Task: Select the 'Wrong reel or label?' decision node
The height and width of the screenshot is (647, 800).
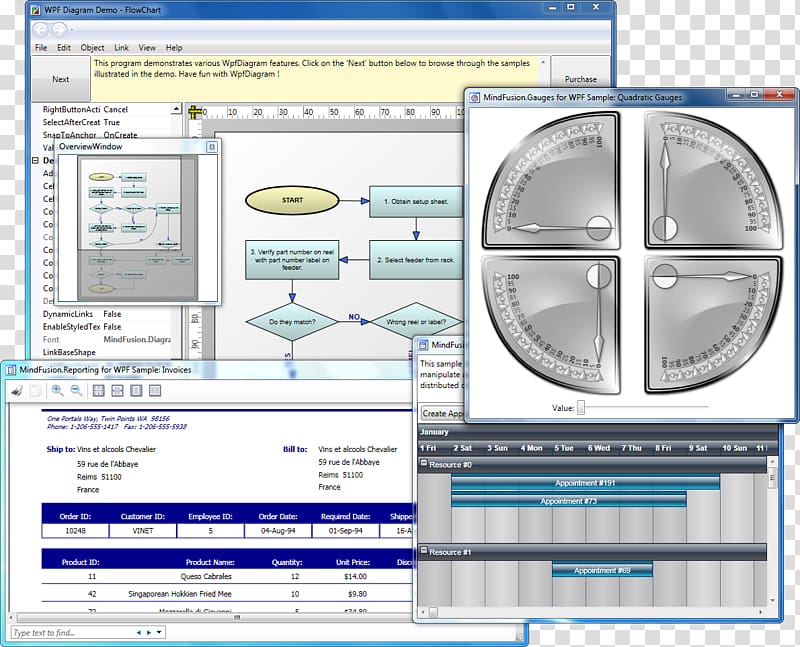Action: (x=416, y=322)
